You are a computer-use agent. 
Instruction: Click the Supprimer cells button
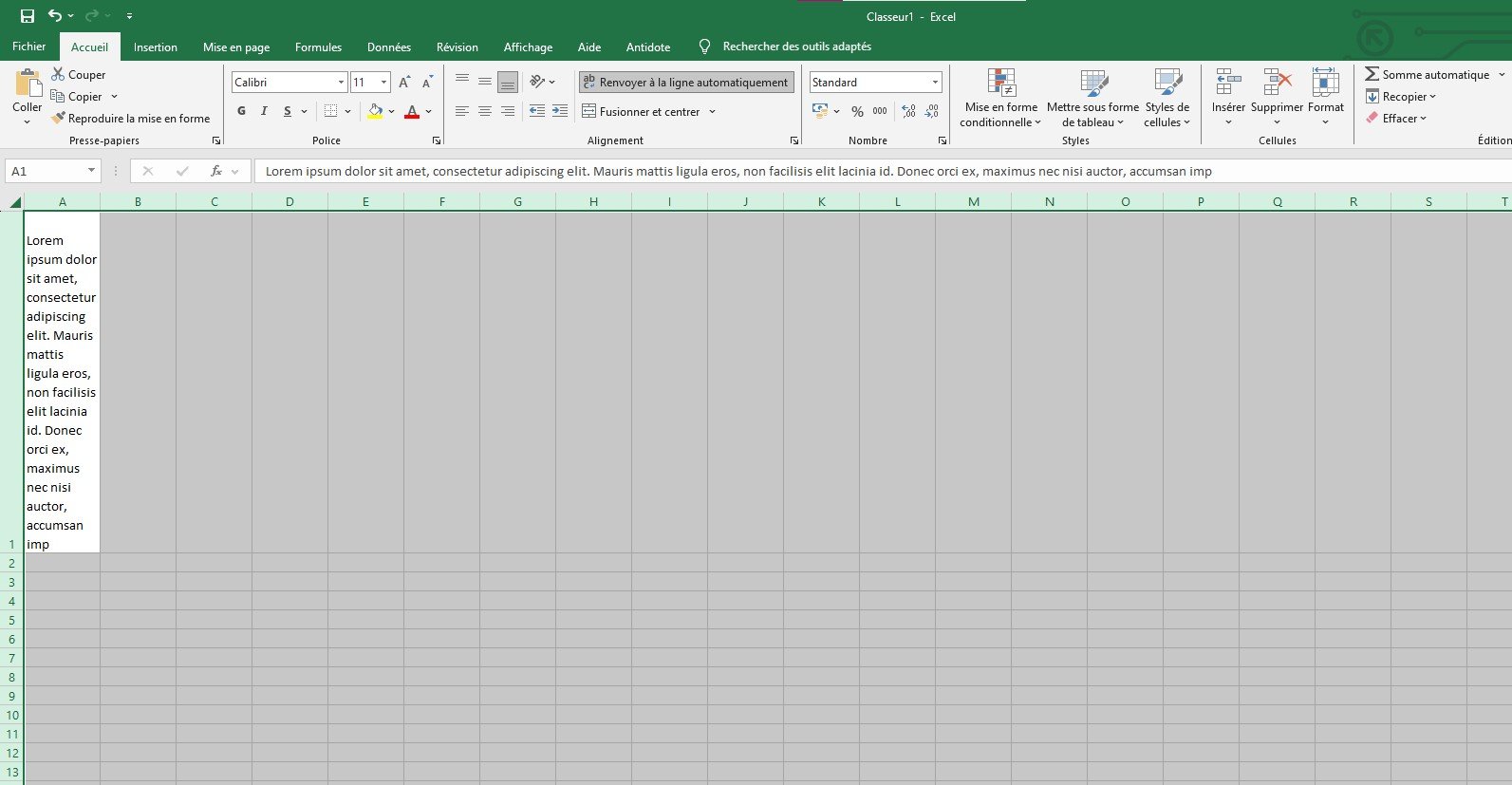coord(1277,84)
